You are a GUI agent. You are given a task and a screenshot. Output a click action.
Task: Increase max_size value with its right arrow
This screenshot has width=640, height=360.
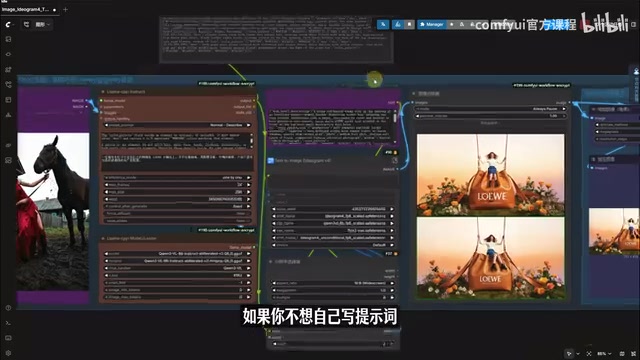click(249, 192)
